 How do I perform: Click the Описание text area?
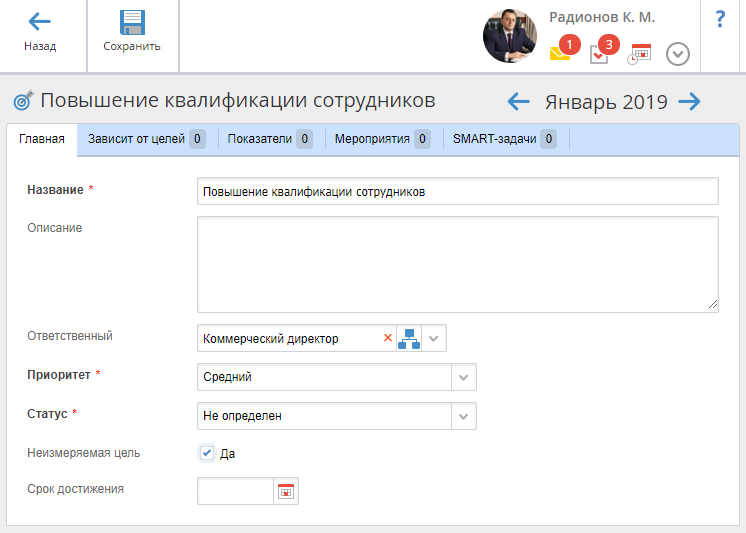pyautogui.click(x=457, y=264)
